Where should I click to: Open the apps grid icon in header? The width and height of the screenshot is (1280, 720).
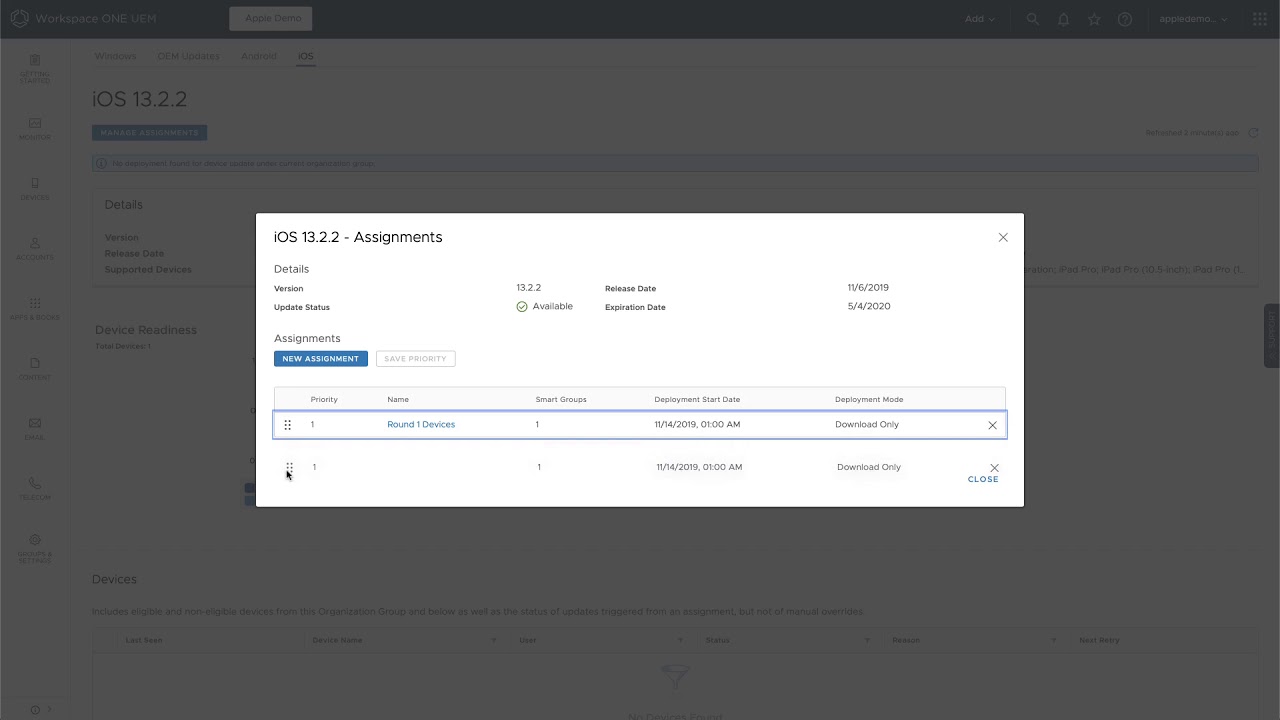coord(1258,19)
